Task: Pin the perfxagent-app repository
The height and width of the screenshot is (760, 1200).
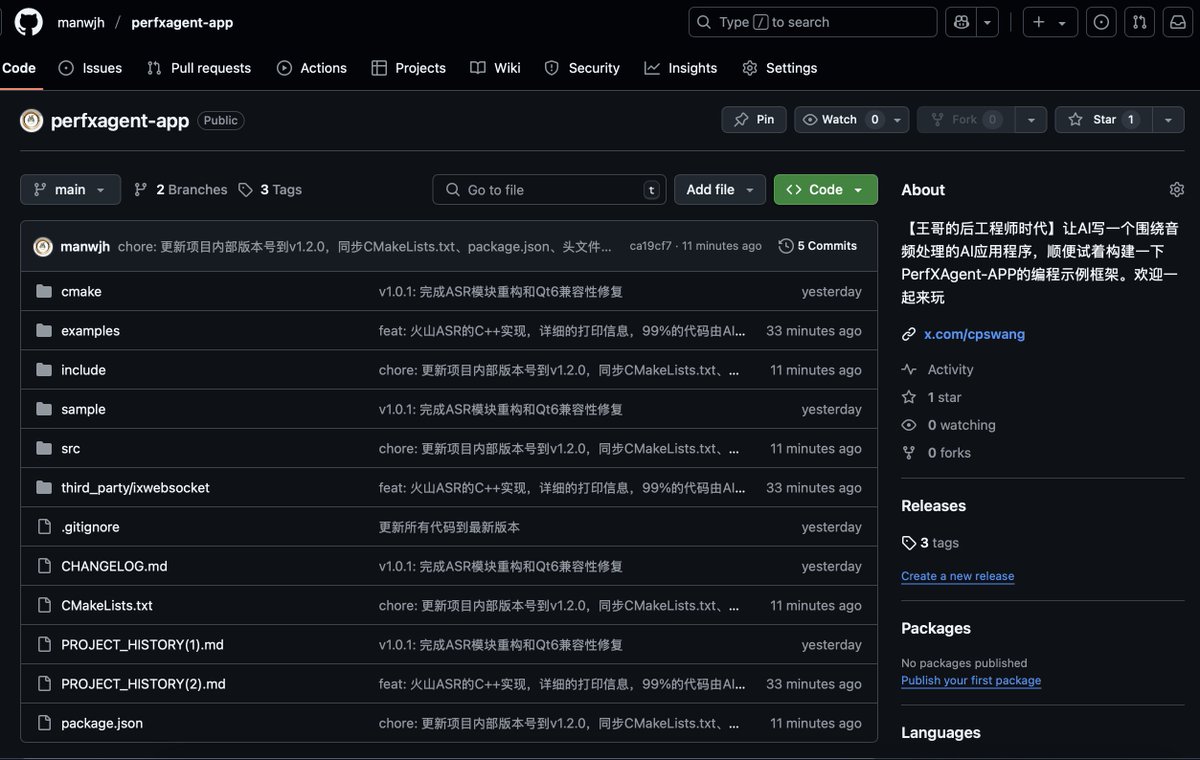Action: 753,119
